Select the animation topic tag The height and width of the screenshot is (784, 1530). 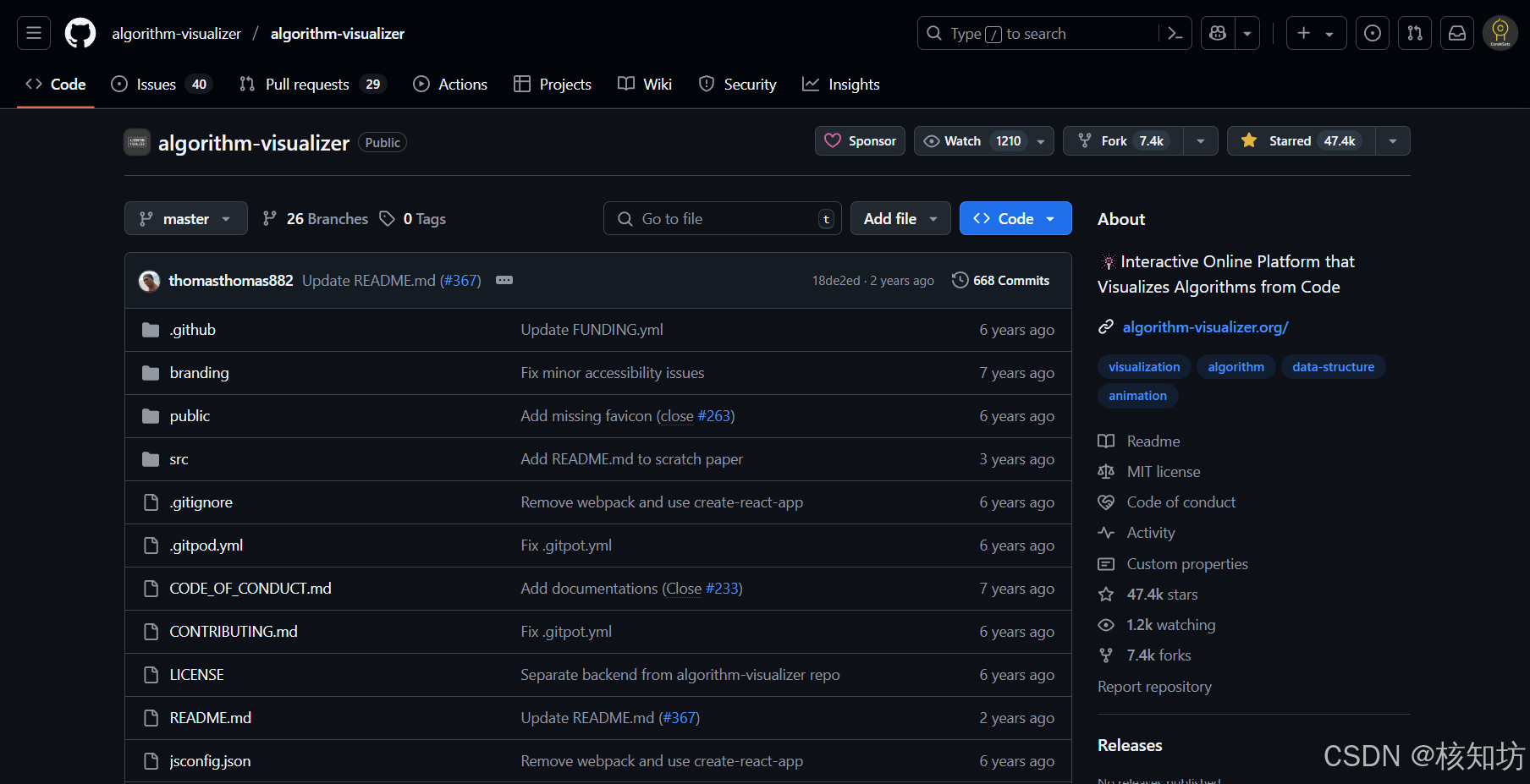1137,395
